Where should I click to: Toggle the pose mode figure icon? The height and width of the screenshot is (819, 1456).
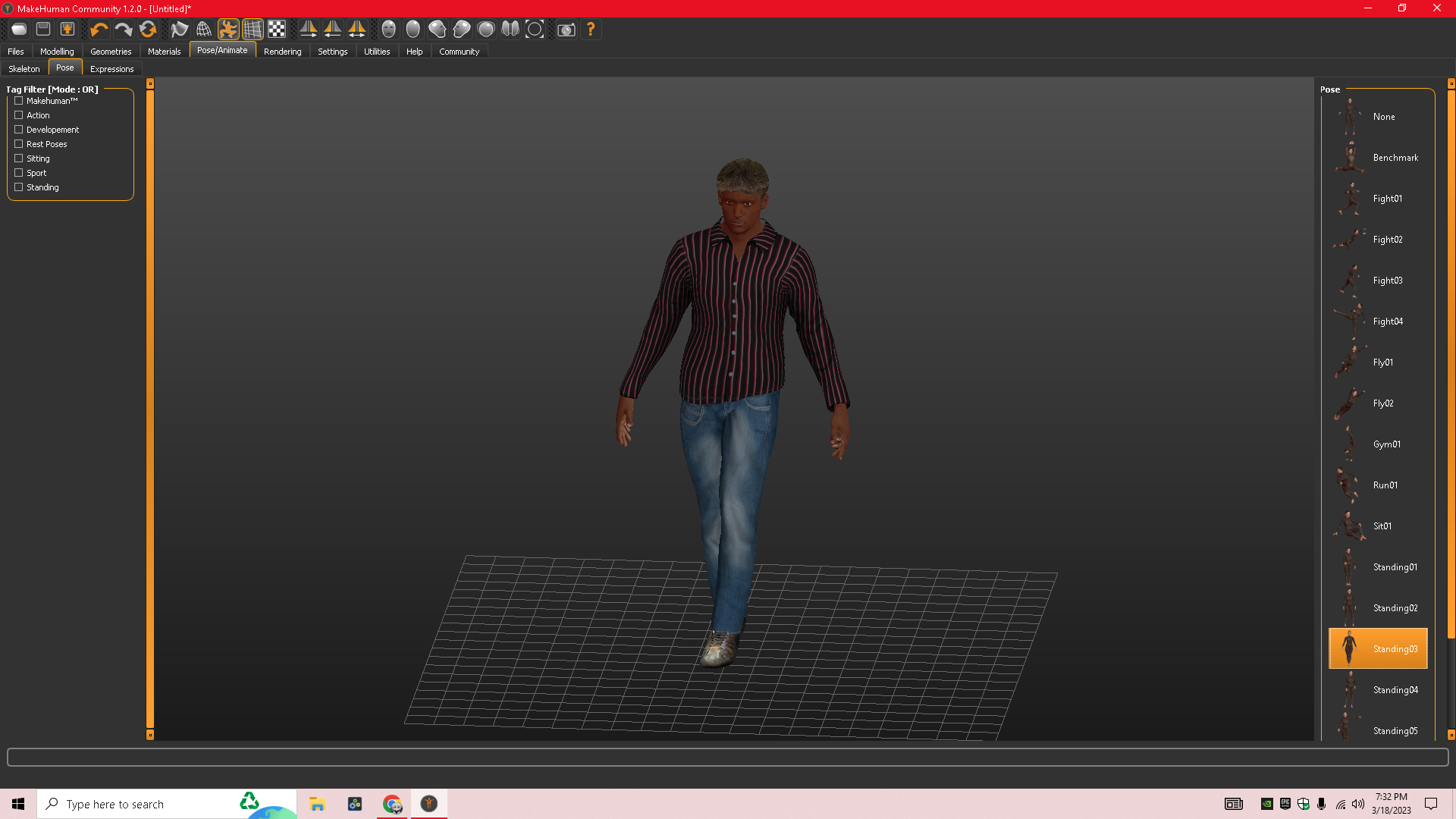point(227,30)
